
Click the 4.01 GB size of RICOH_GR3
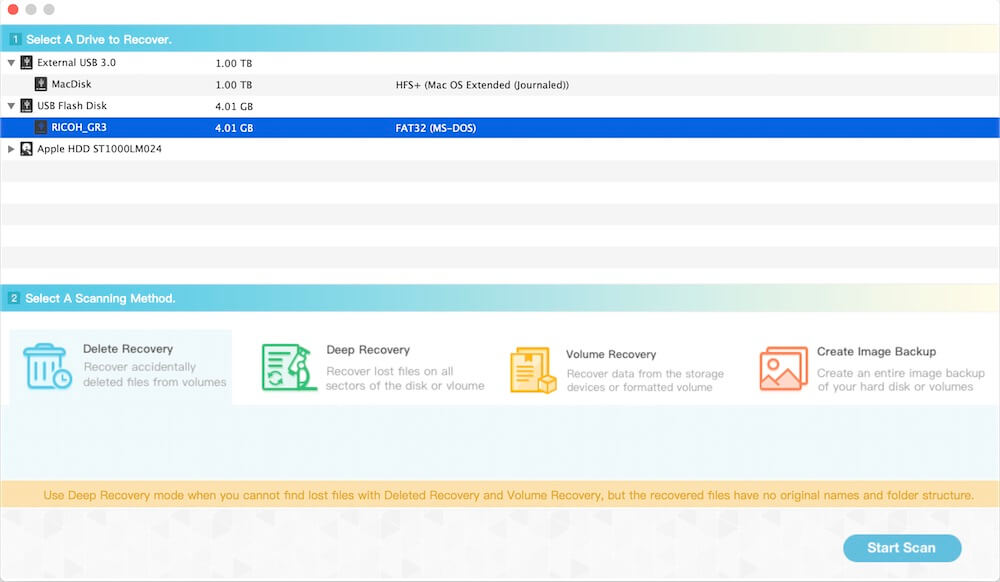tap(234, 128)
